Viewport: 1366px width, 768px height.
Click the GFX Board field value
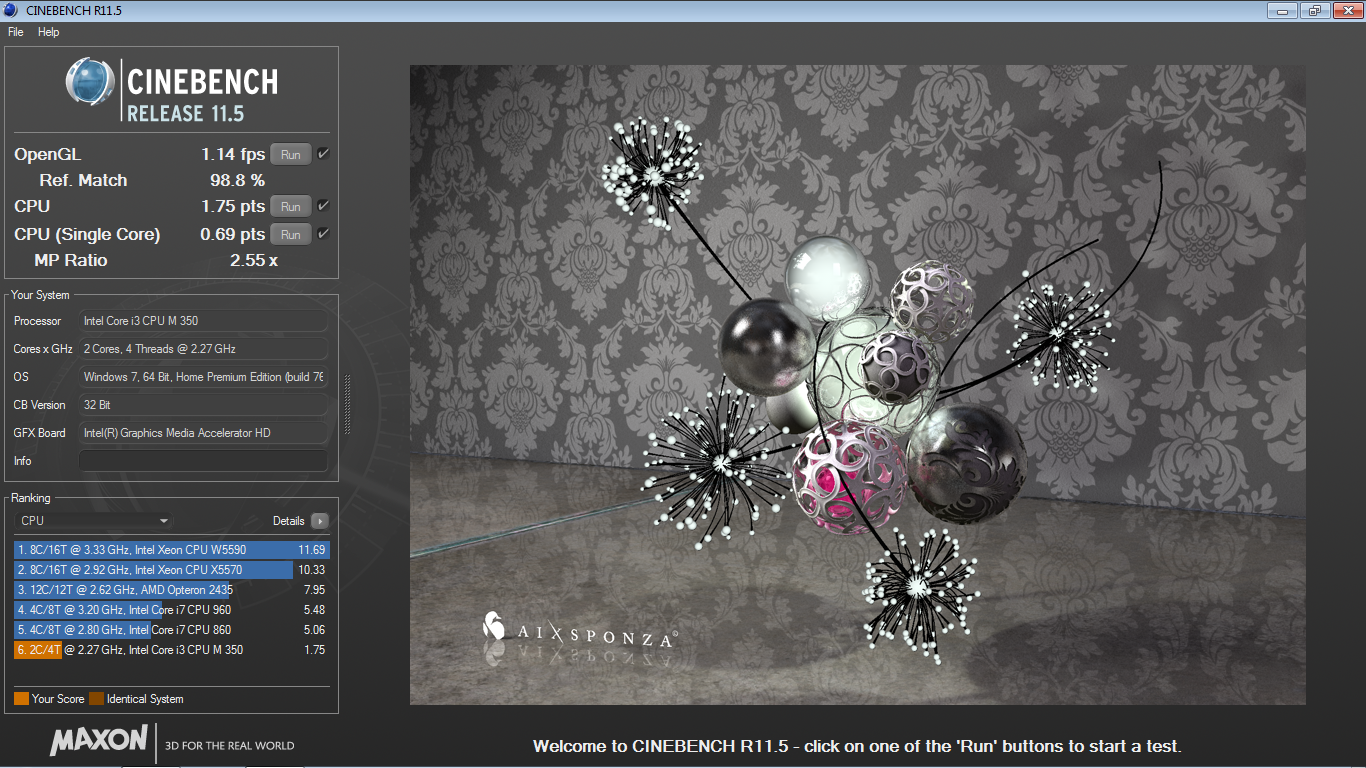(x=203, y=433)
